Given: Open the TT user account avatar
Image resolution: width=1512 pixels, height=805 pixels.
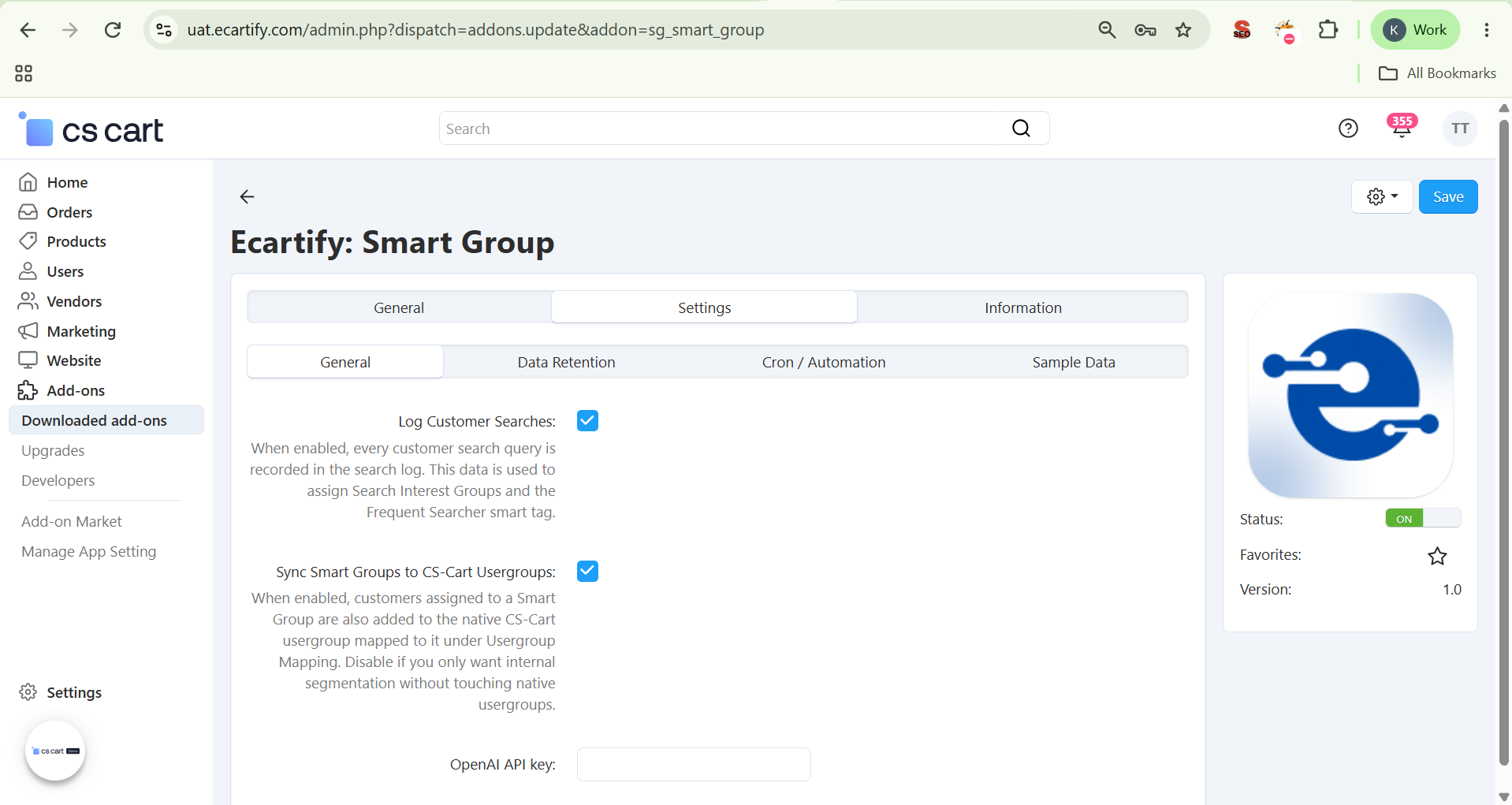Looking at the screenshot, I should [1460, 129].
